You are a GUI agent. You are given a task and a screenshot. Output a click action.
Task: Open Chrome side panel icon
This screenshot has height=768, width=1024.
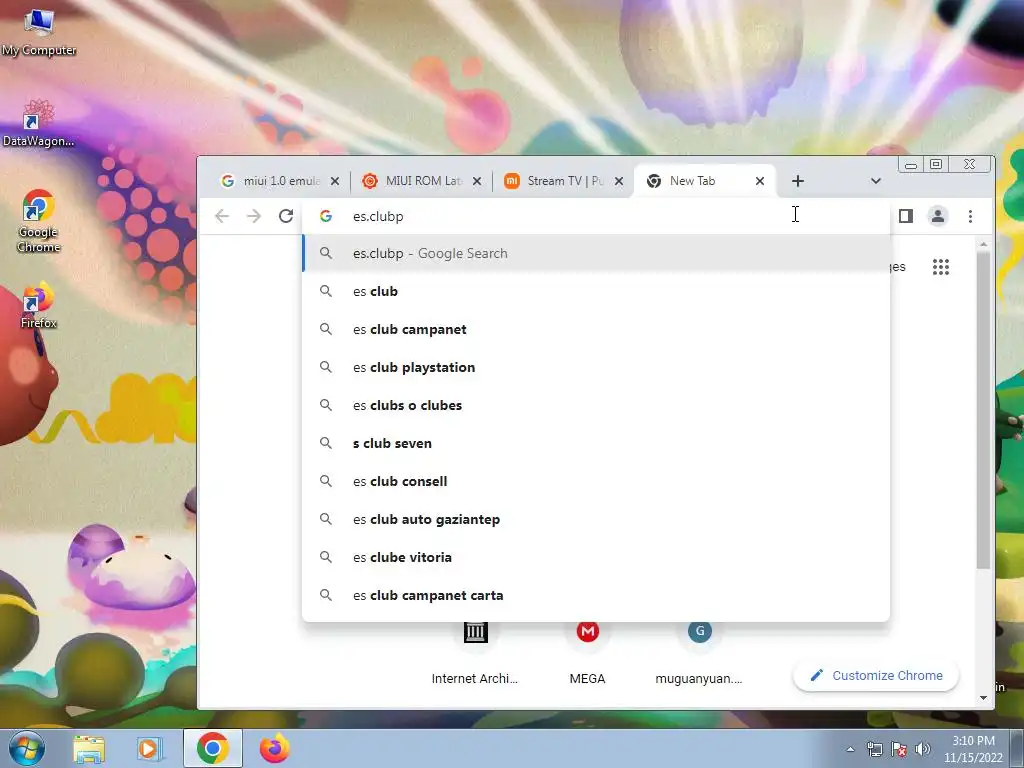906,216
